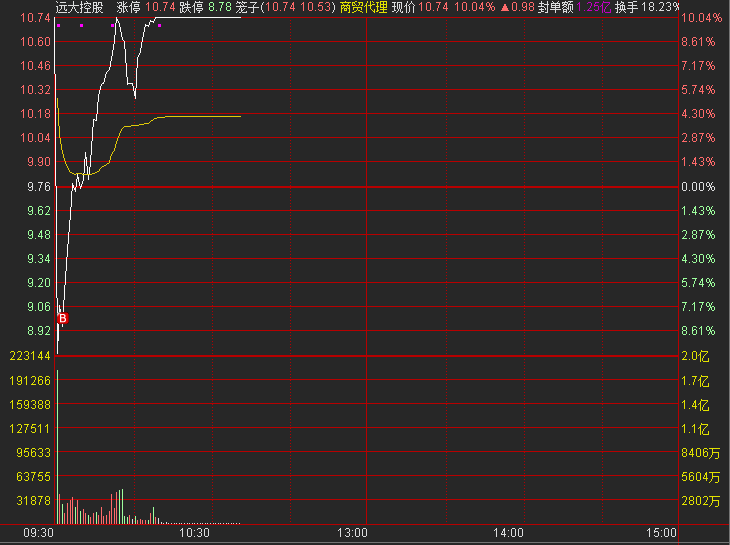Click the 159388 volume axis label
Image resolution: width=730 pixels, height=545 pixels.
(30, 405)
